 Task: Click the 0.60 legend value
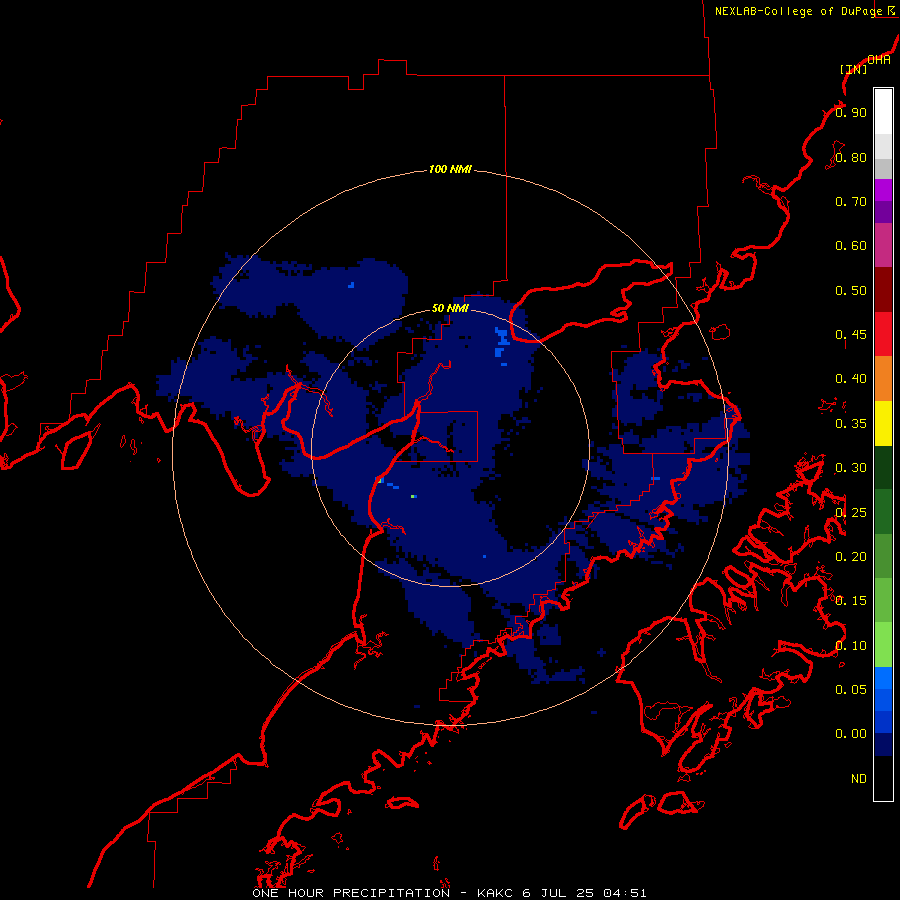coord(851,246)
